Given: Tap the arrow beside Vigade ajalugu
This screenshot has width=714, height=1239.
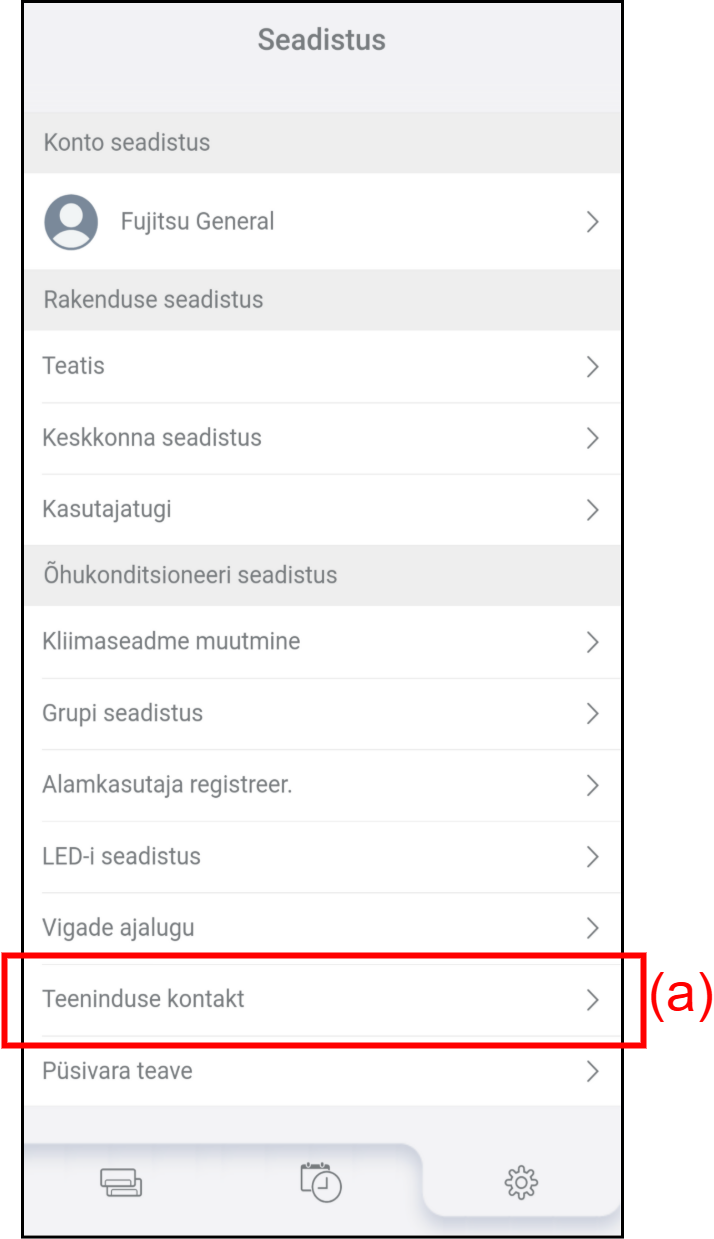Looking at the screenshot, I should (592, 928).
